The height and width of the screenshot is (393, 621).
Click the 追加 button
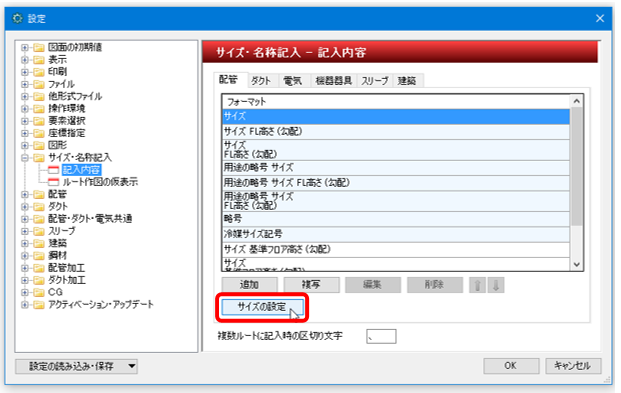(x=250, y=285)
